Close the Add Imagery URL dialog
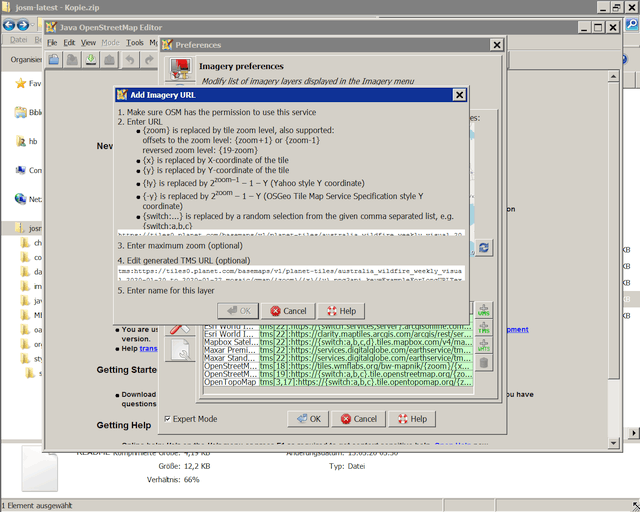The width and height of the screenshot is (640, 512). 459,95
